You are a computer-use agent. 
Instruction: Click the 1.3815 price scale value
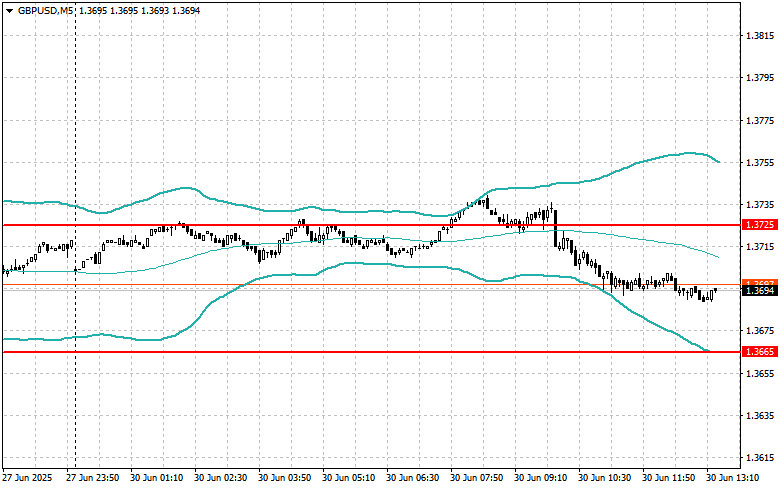tap(761, 36)
